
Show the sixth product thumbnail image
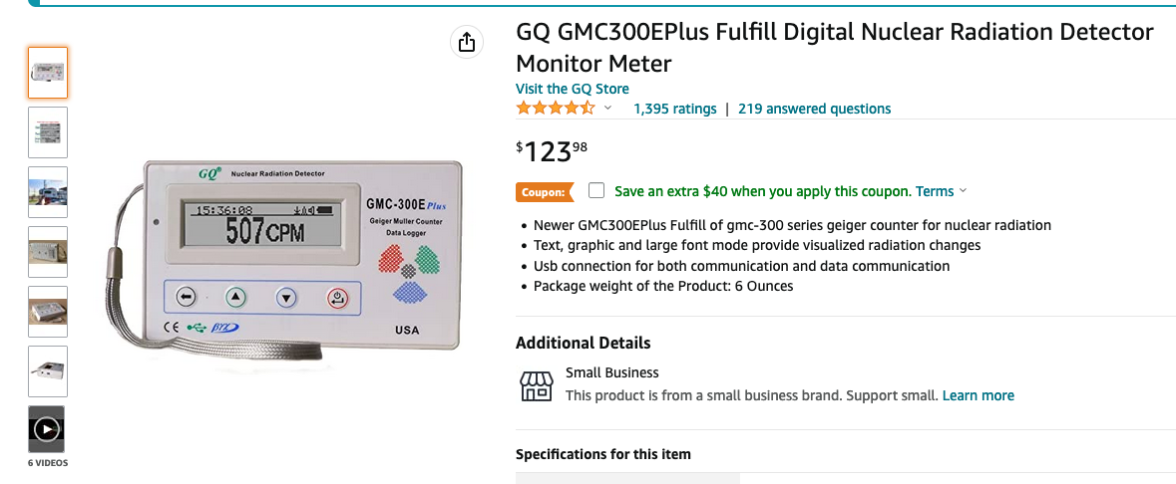pos(47,371)
